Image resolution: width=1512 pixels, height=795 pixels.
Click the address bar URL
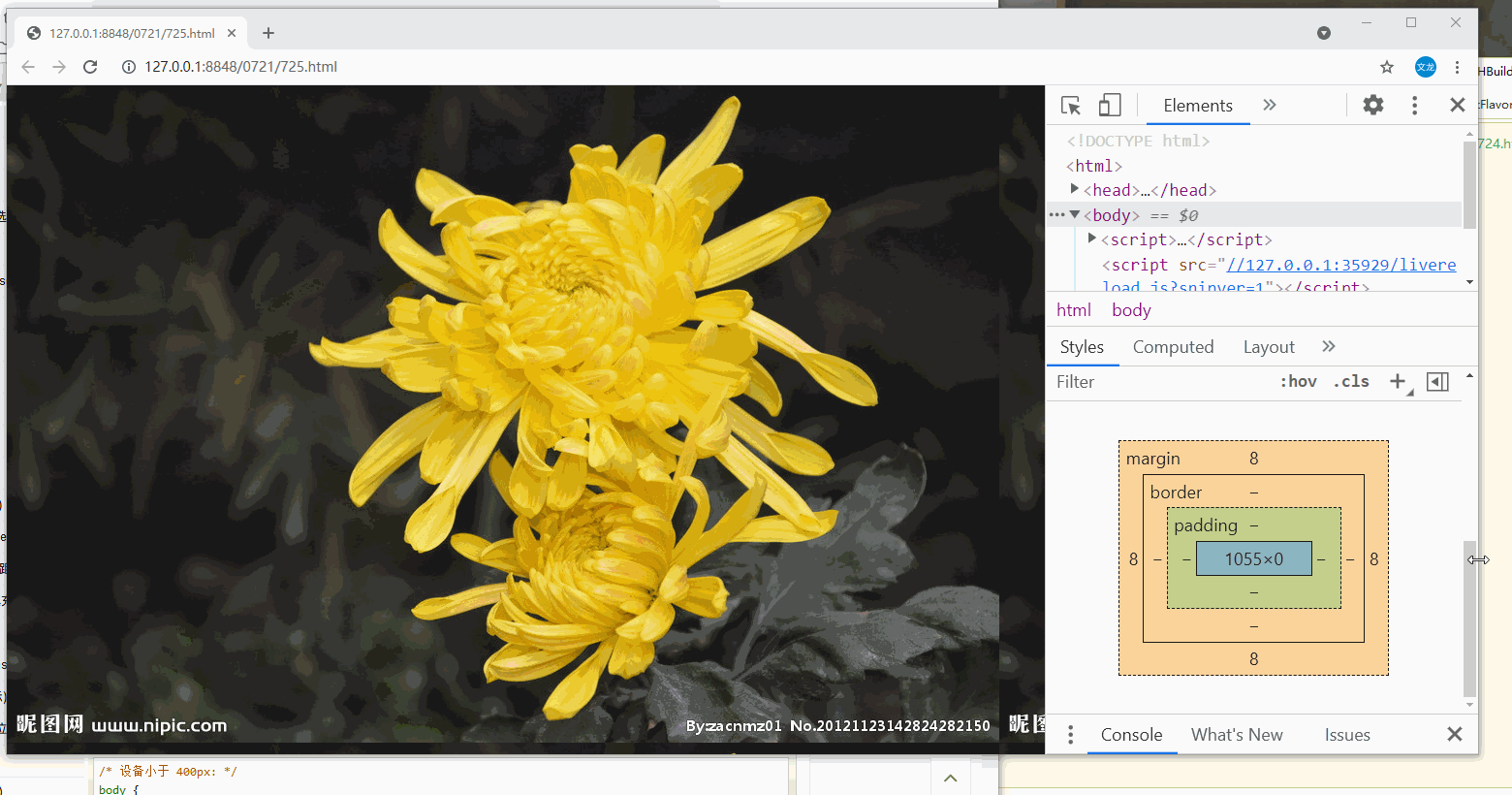pyautogui.click(x=240, y=67)
